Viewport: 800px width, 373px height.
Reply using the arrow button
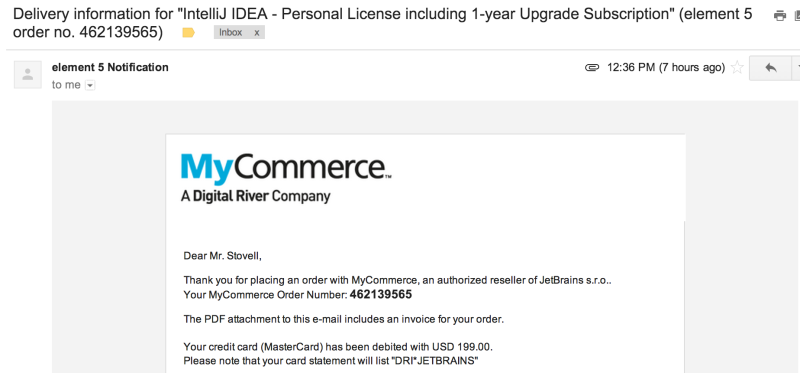click(770, 67)
